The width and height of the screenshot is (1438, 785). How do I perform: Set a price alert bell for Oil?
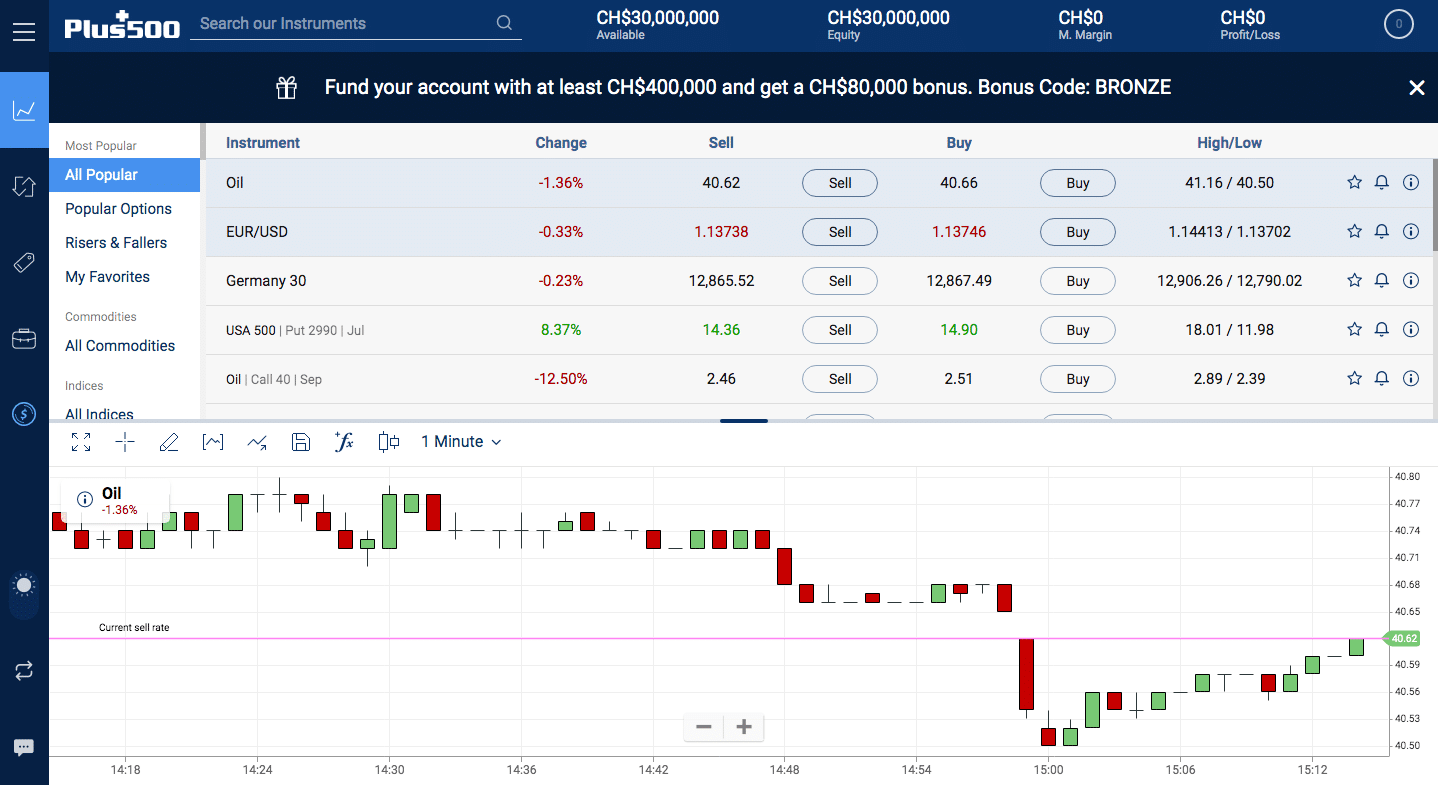tap(1382, 182)
